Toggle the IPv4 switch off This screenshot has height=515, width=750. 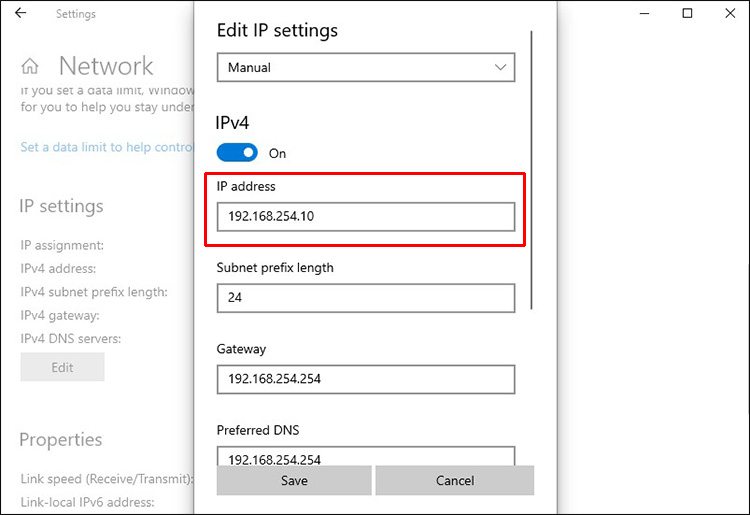point(237,153)
